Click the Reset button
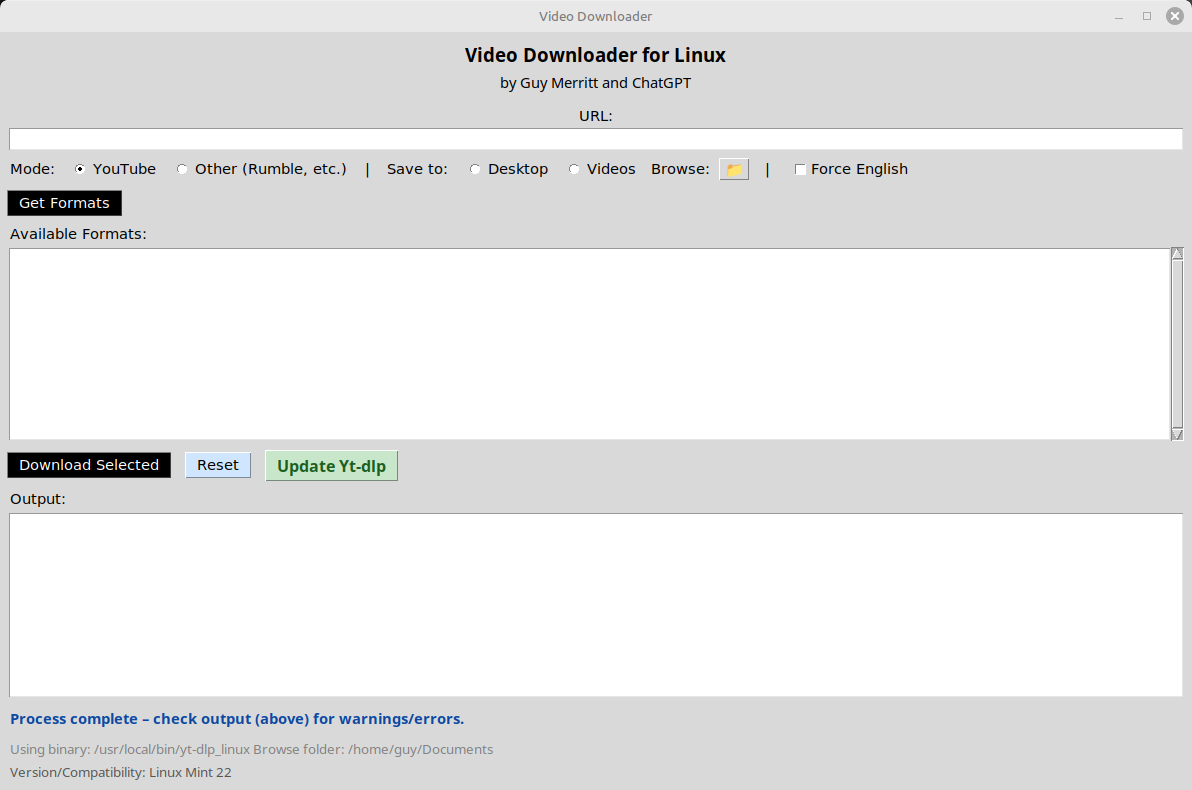The height and width of the screenshot is (790, 1192). (x=218, y=465)
